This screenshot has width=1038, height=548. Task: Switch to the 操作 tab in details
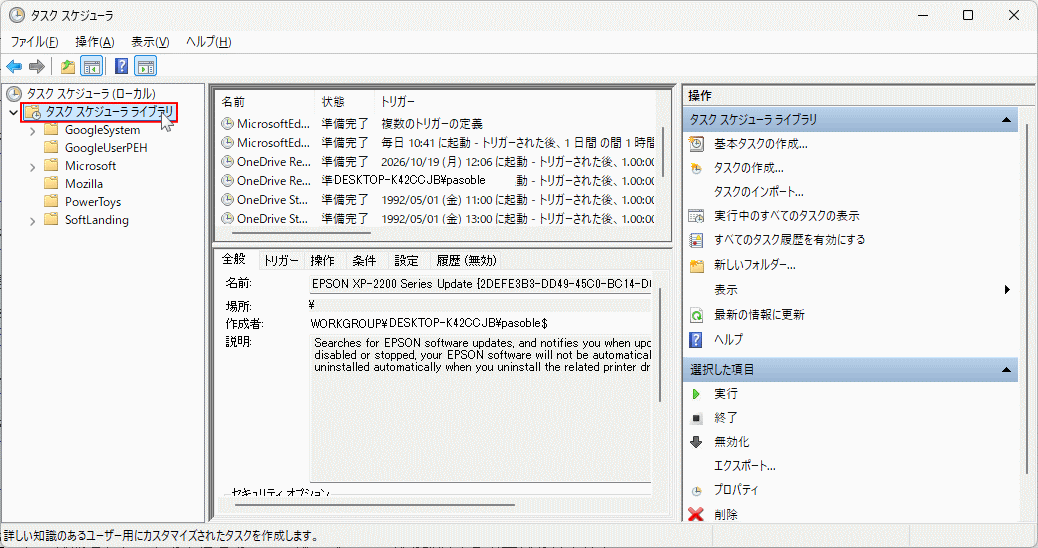pos(322,261)
